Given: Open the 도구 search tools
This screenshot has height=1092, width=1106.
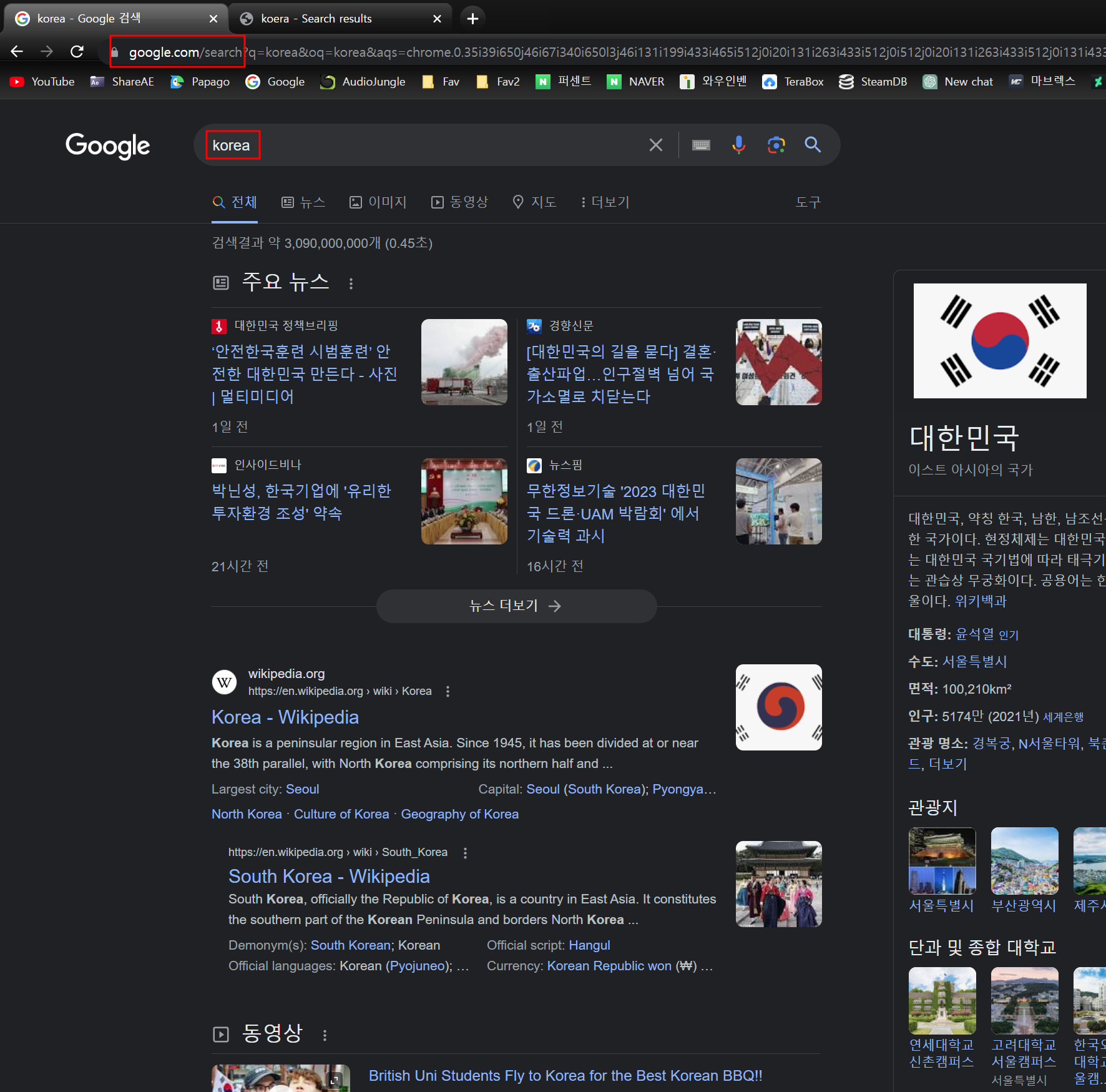Looking at the screenshot, I should pos(808,202).
